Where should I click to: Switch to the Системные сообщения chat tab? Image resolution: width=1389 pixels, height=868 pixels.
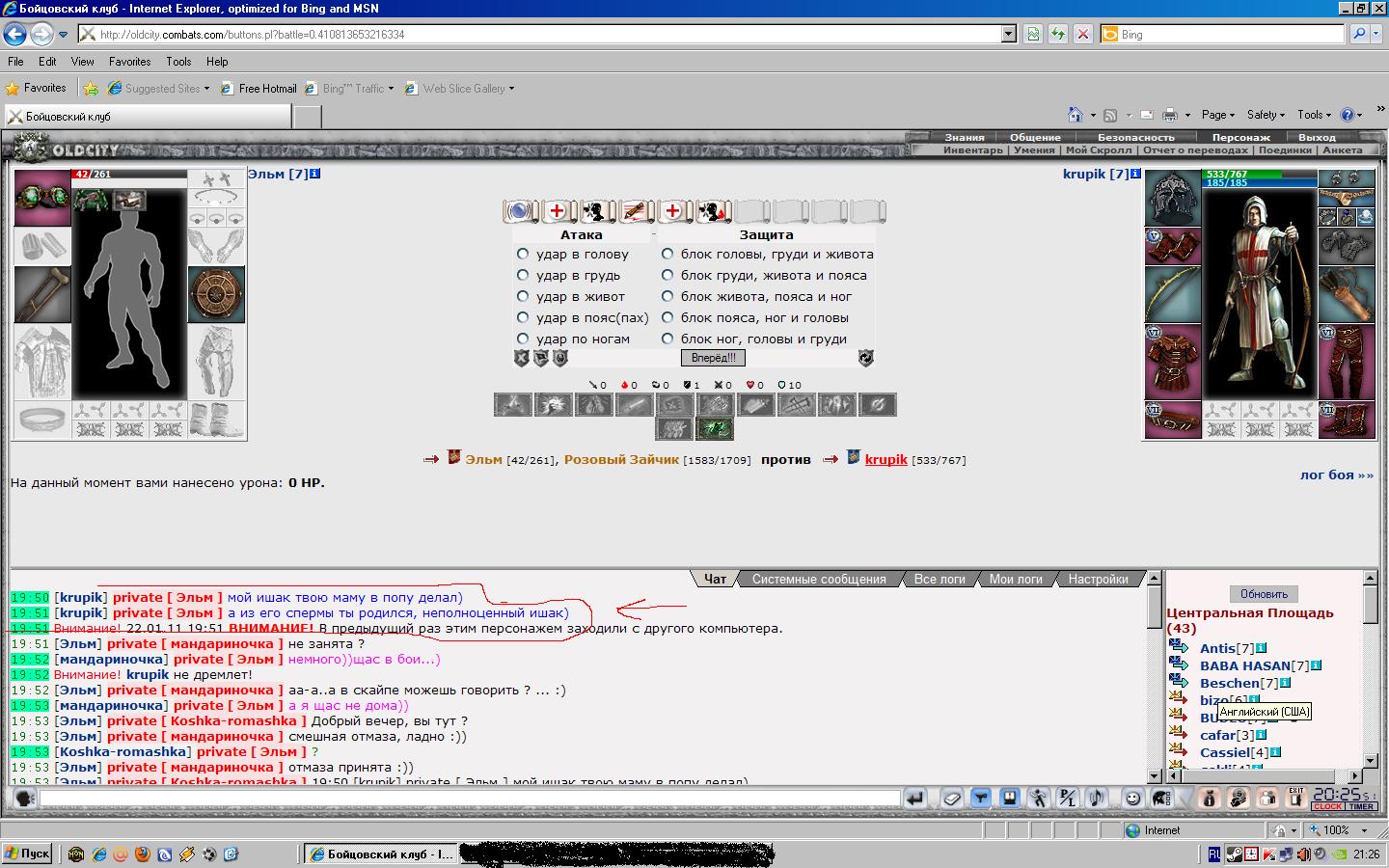[x=819, y=579]
